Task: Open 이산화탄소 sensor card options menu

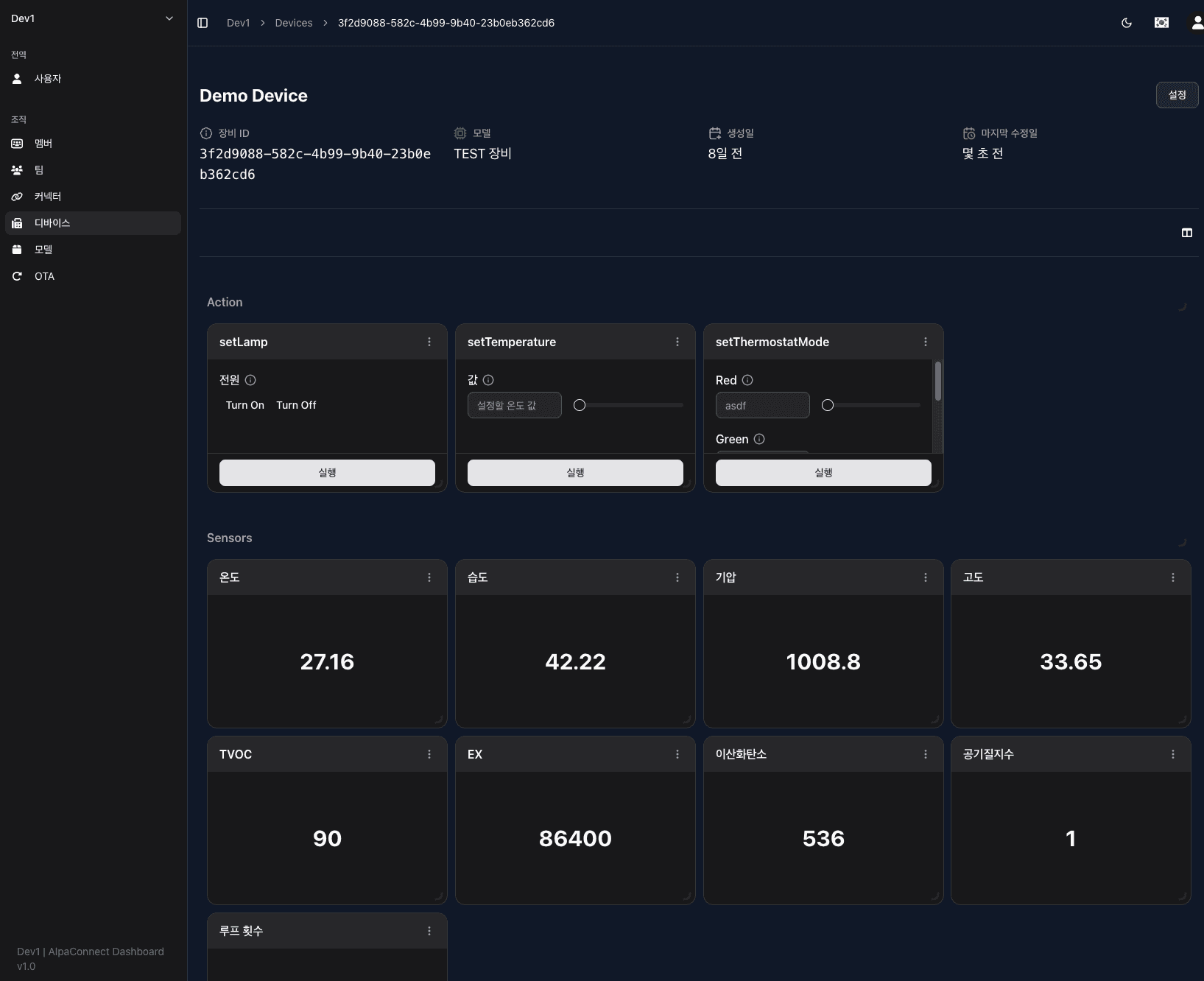Action: pos(926,754)
